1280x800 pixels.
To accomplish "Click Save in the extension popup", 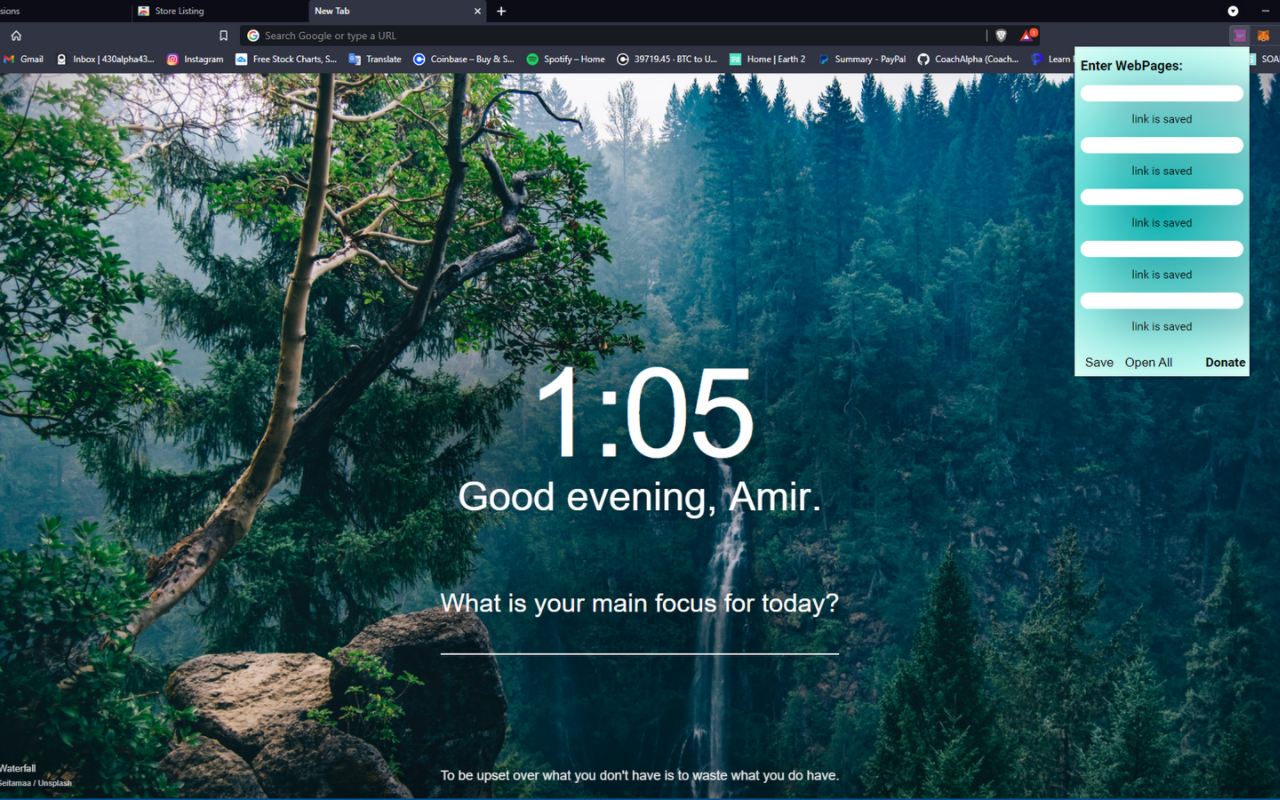I will [1099, 362].
